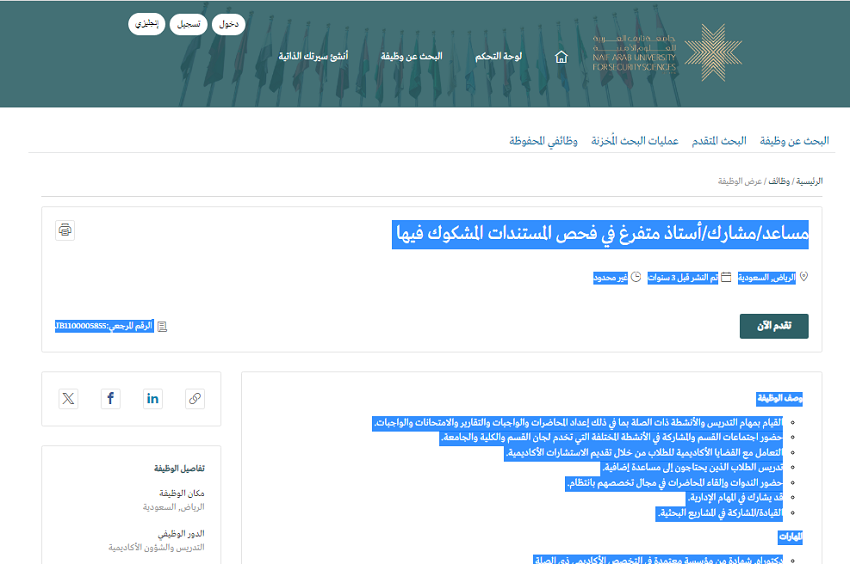The height and width of the screenshot is (564, 850).
Task: Click the print icon on job card
Action: pyautogui.click(x=65, y=230)
